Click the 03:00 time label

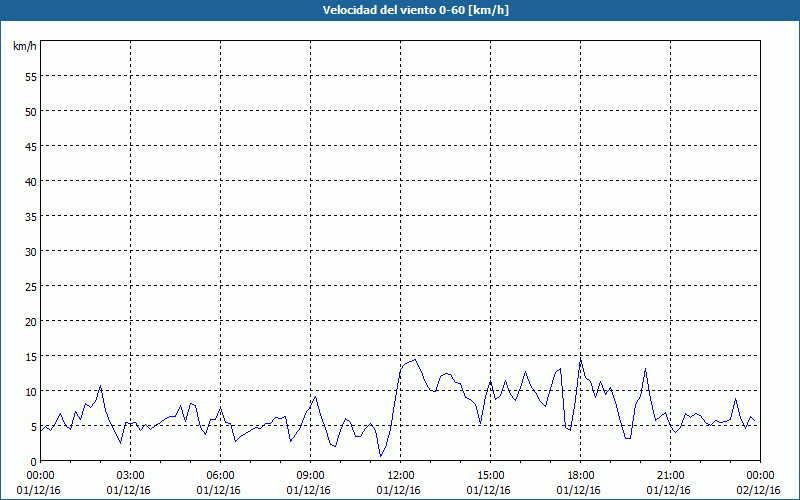[131, 476]
